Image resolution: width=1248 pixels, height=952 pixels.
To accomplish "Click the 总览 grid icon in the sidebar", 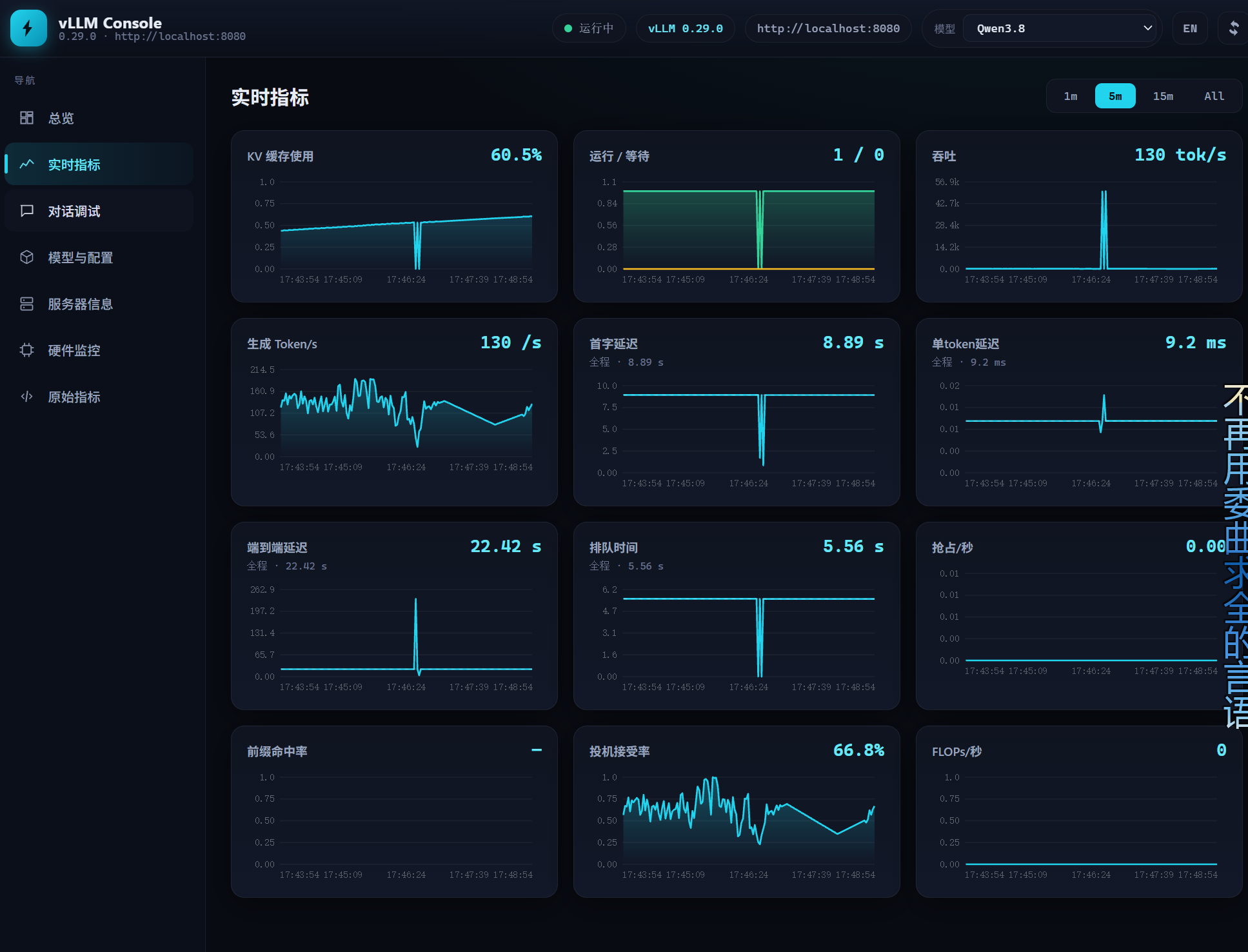I will click(x=26, y=117).
